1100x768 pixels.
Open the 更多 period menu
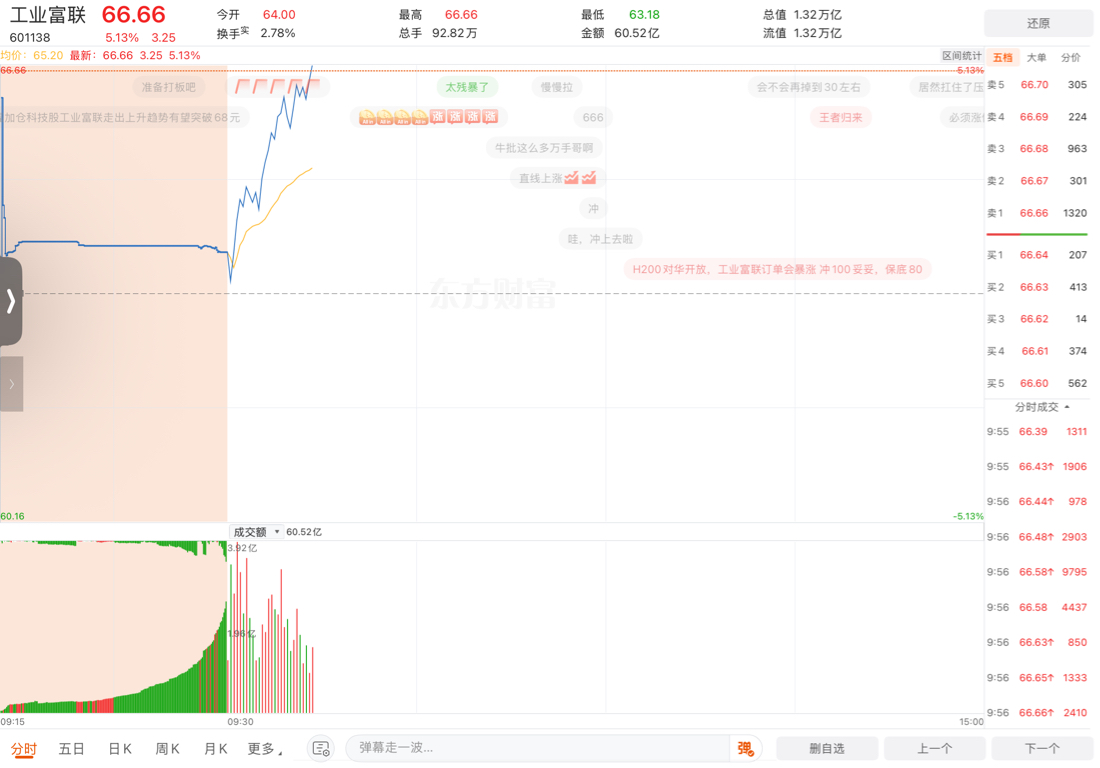click(264, 749)
